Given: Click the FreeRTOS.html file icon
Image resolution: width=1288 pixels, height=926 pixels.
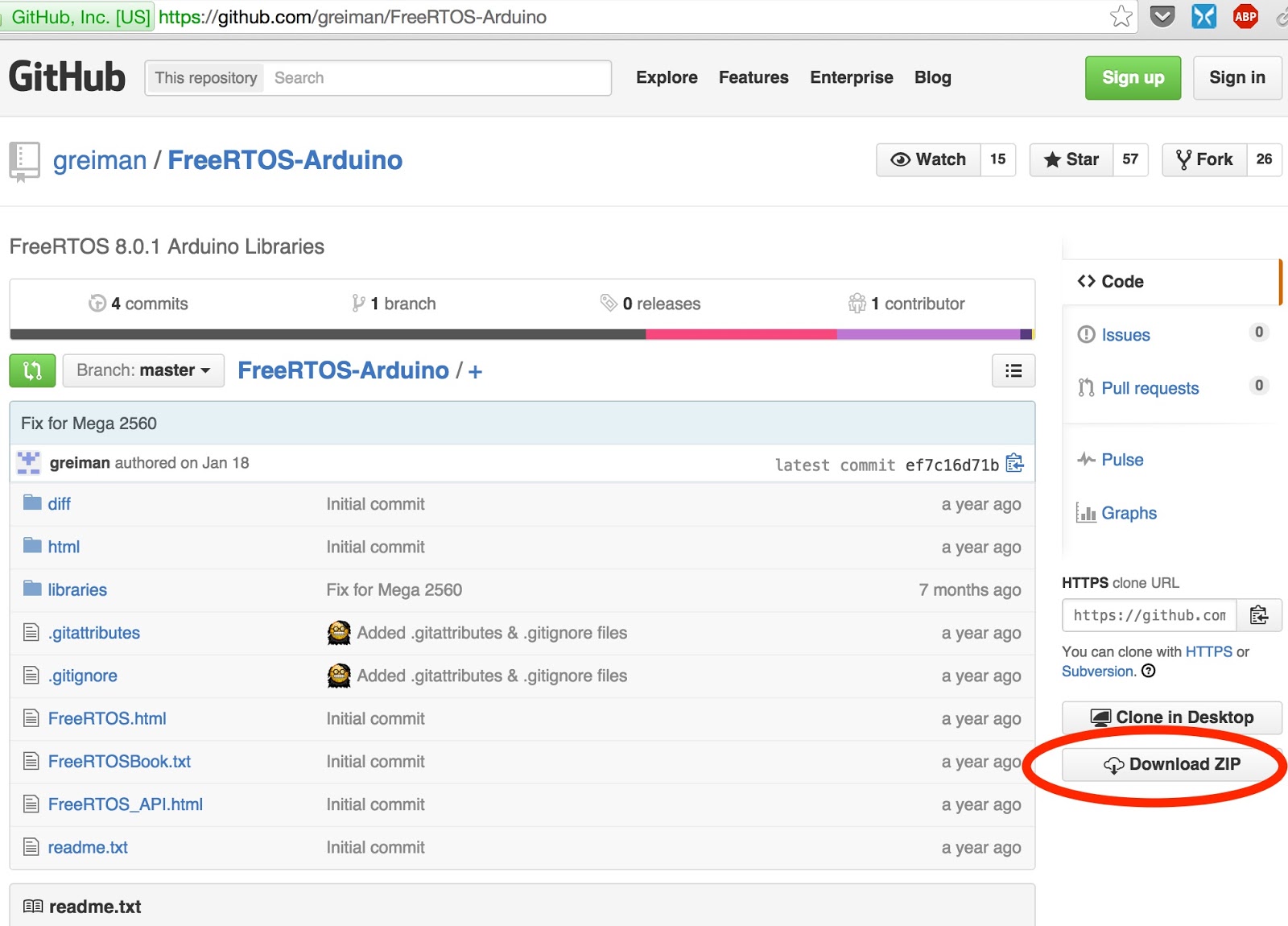Looking at the screenshot, I should pyautogui.click(x=31, y=717).
